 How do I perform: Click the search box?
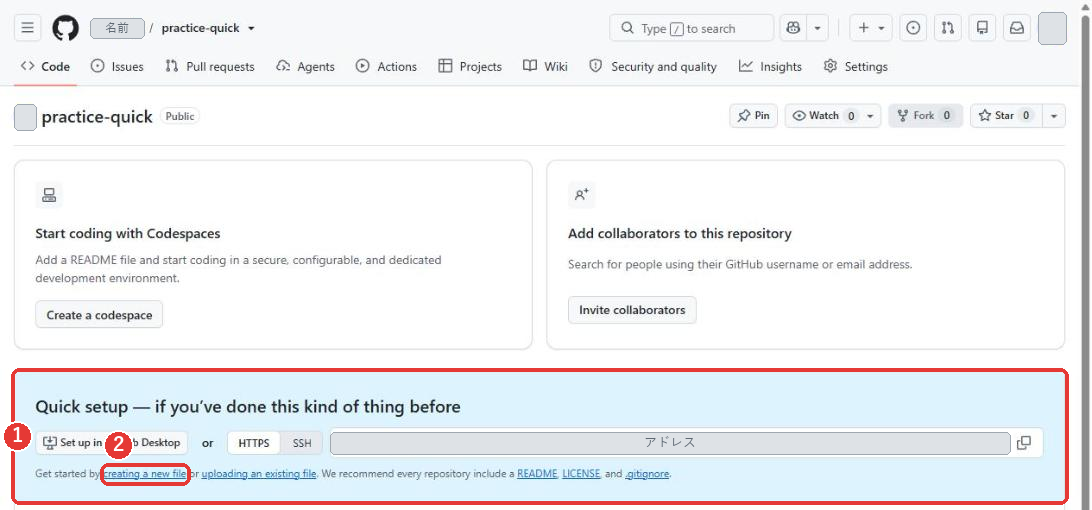pyautogui.click(x=692, y=28)
